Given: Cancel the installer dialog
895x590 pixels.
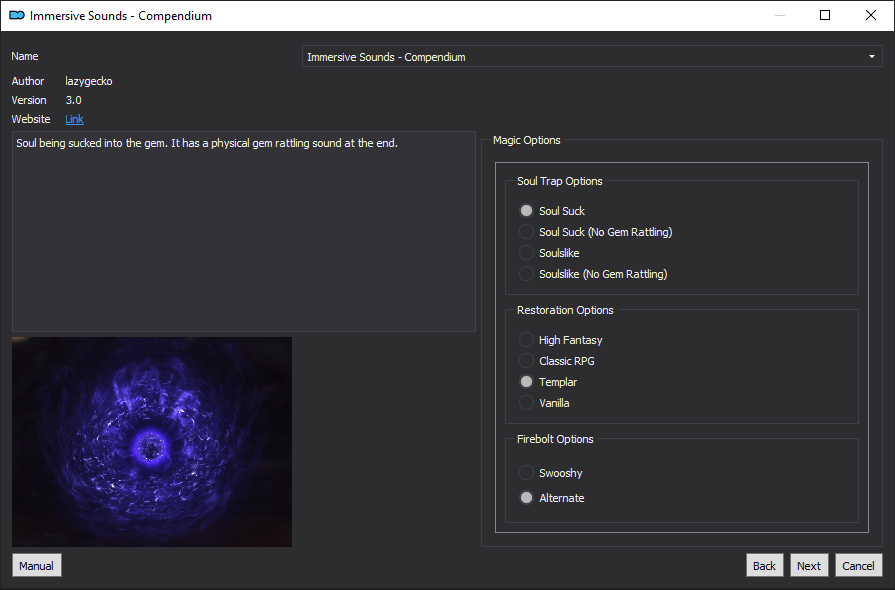Looking at the screenshot, I should [858, 565].
